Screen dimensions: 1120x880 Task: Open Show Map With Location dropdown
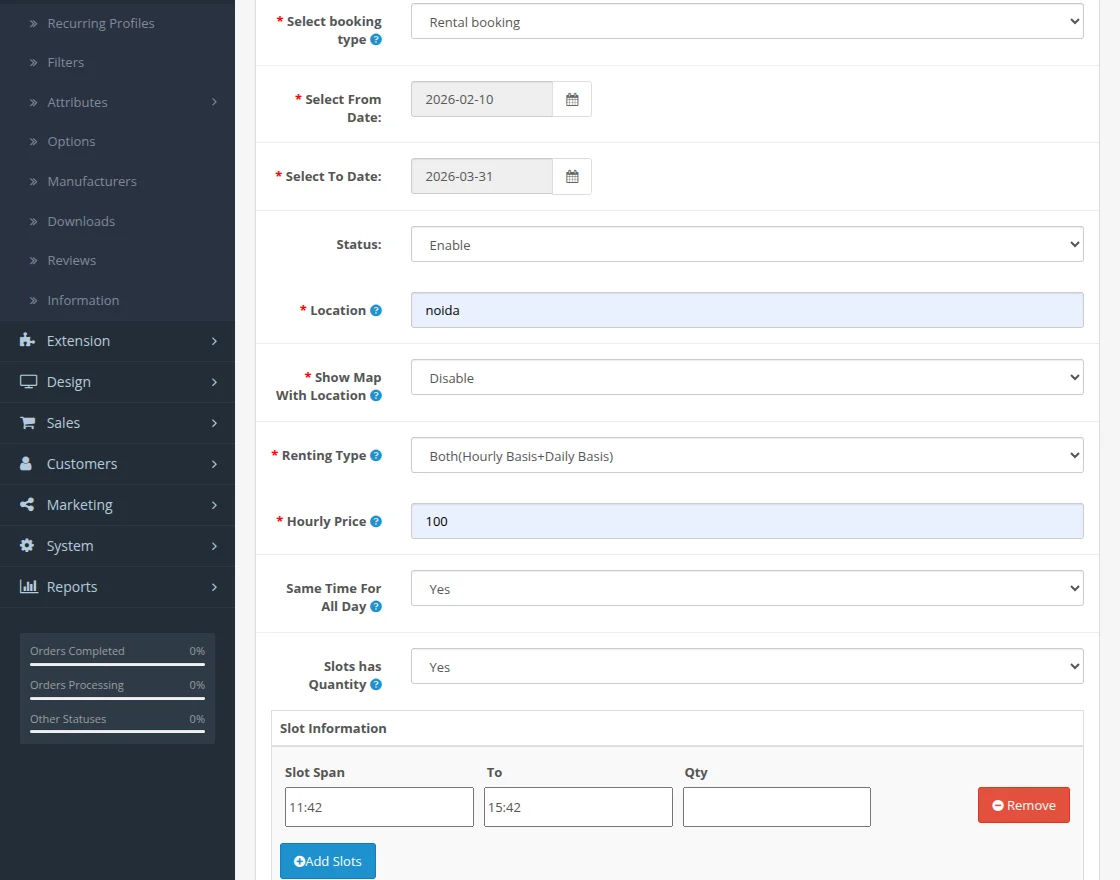click(746, 378)
